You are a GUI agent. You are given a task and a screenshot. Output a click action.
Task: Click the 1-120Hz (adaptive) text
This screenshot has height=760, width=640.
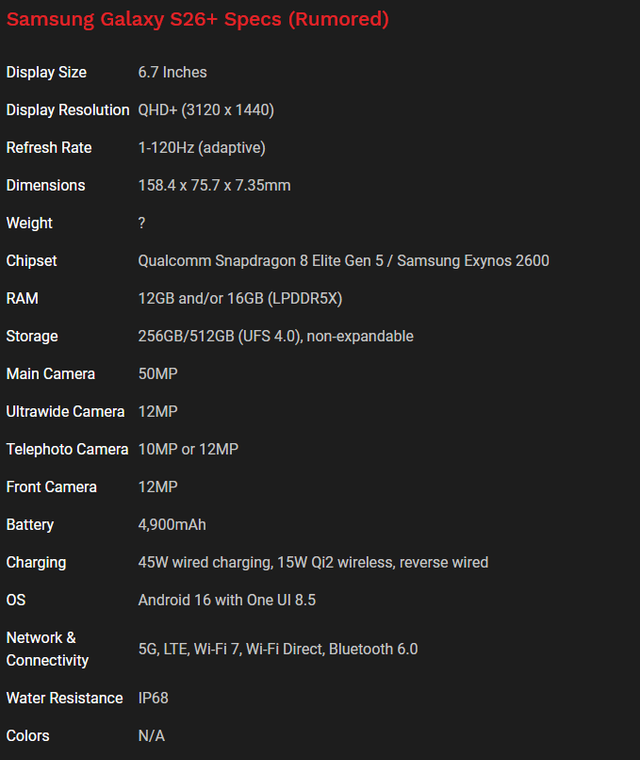tap(201, 148)
